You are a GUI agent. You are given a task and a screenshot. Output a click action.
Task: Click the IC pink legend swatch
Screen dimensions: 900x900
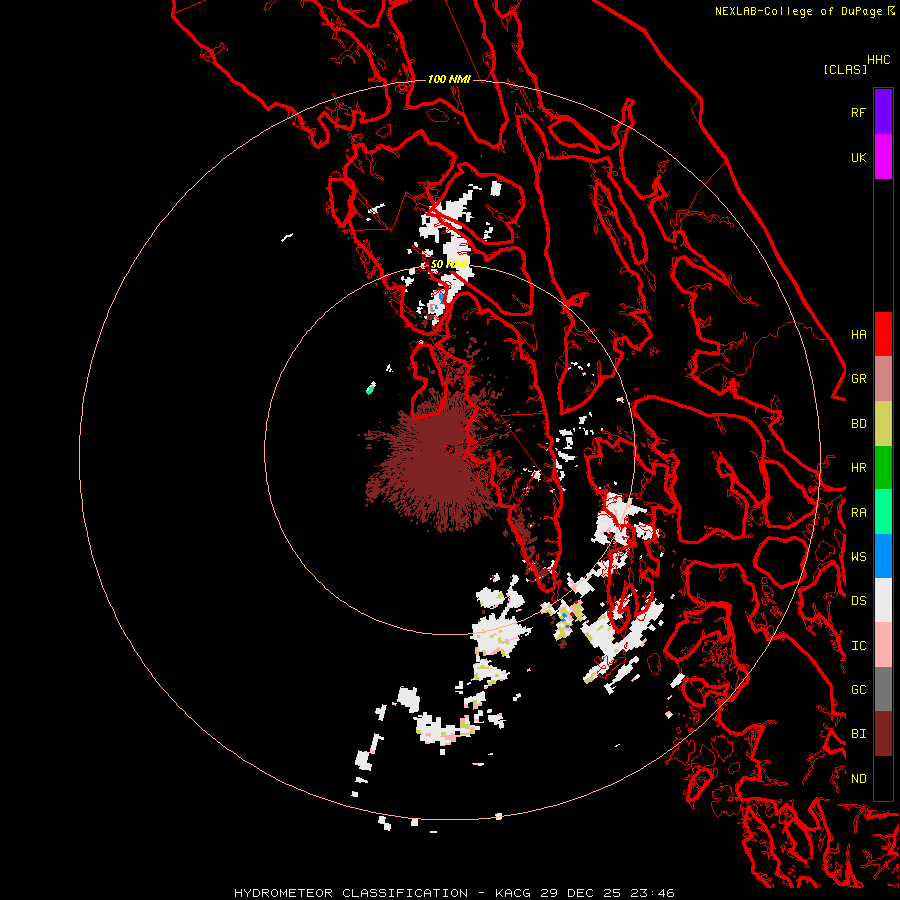point(883,645)
